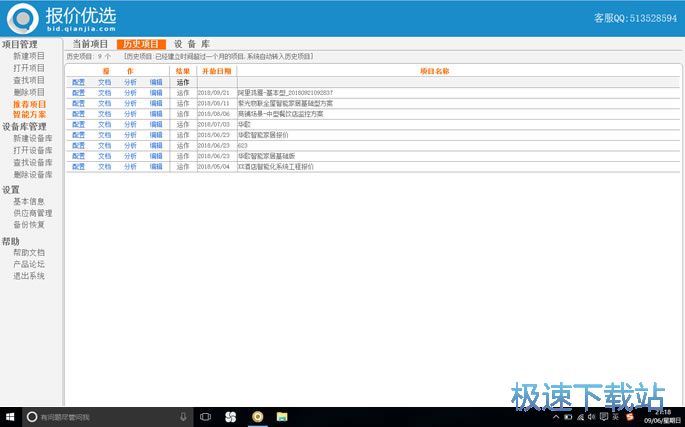Screen dimensions: 685x427
Task: Open the Windows Start menu
Action: coord(9,416)
